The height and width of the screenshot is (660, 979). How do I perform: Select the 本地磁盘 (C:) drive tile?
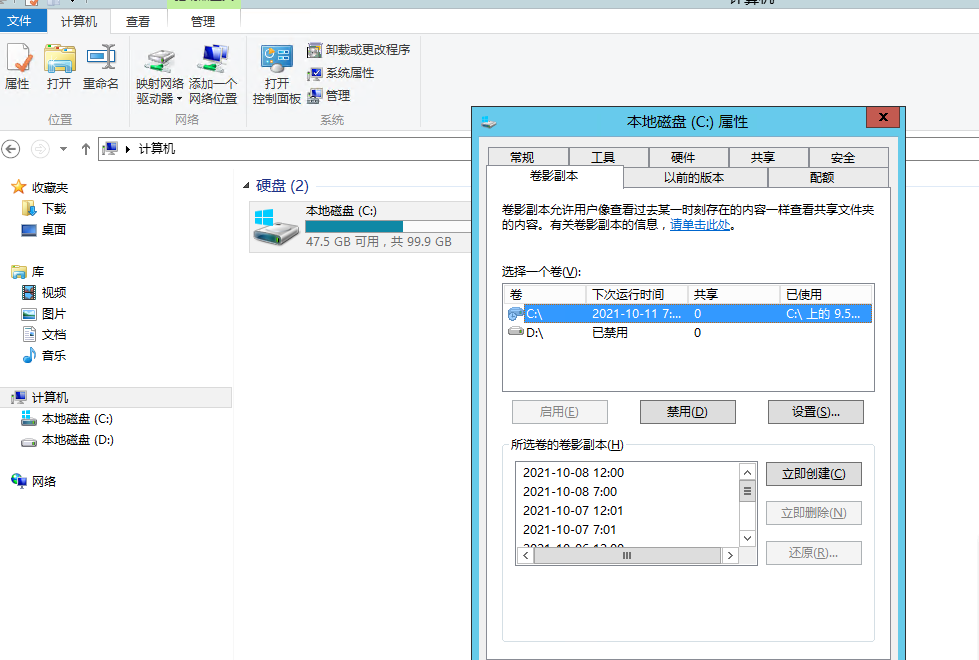[x=361, y=227]
